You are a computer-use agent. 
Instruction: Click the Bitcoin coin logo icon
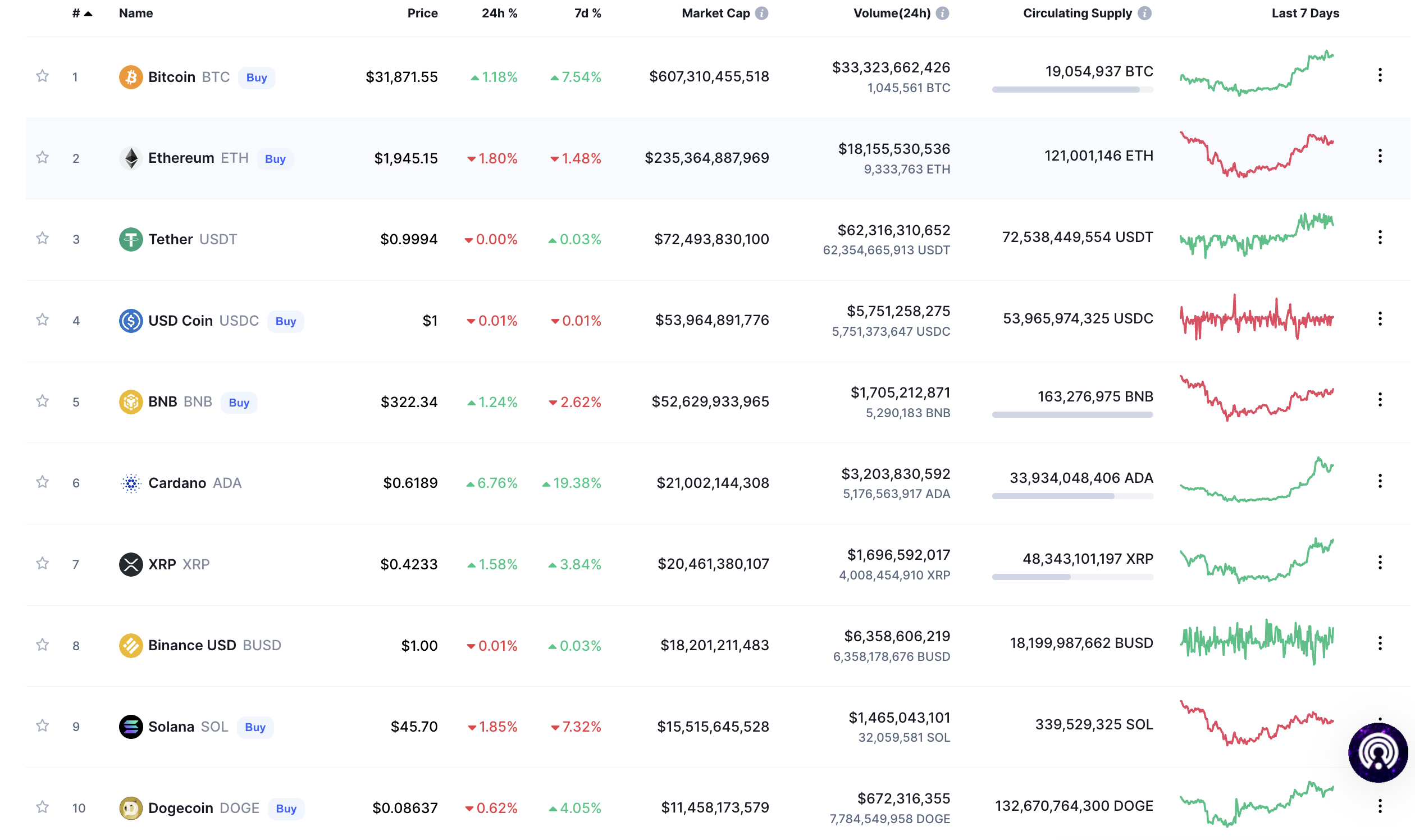tap(131, 77)
